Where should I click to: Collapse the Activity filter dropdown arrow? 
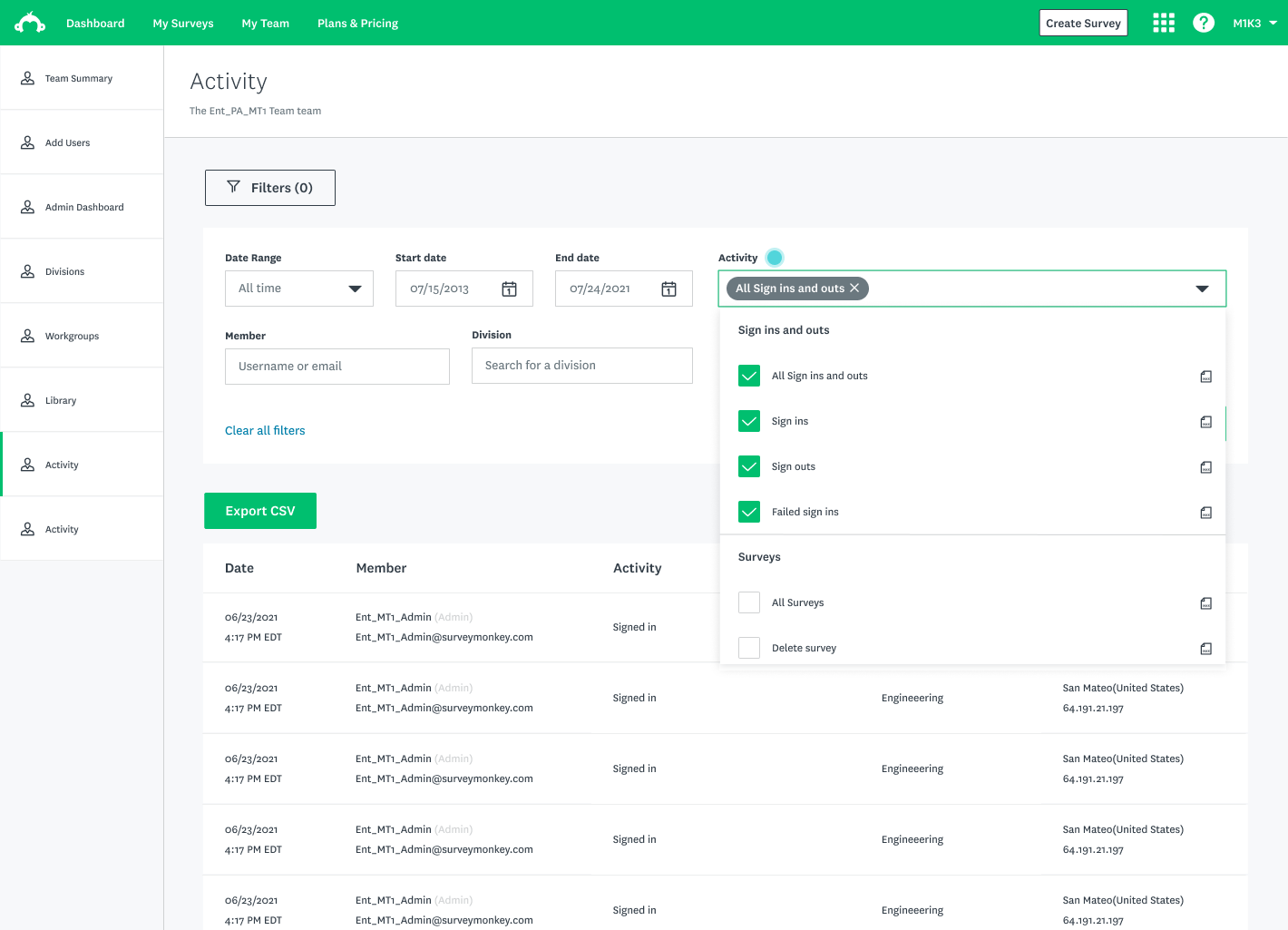tap(1202, 289)
